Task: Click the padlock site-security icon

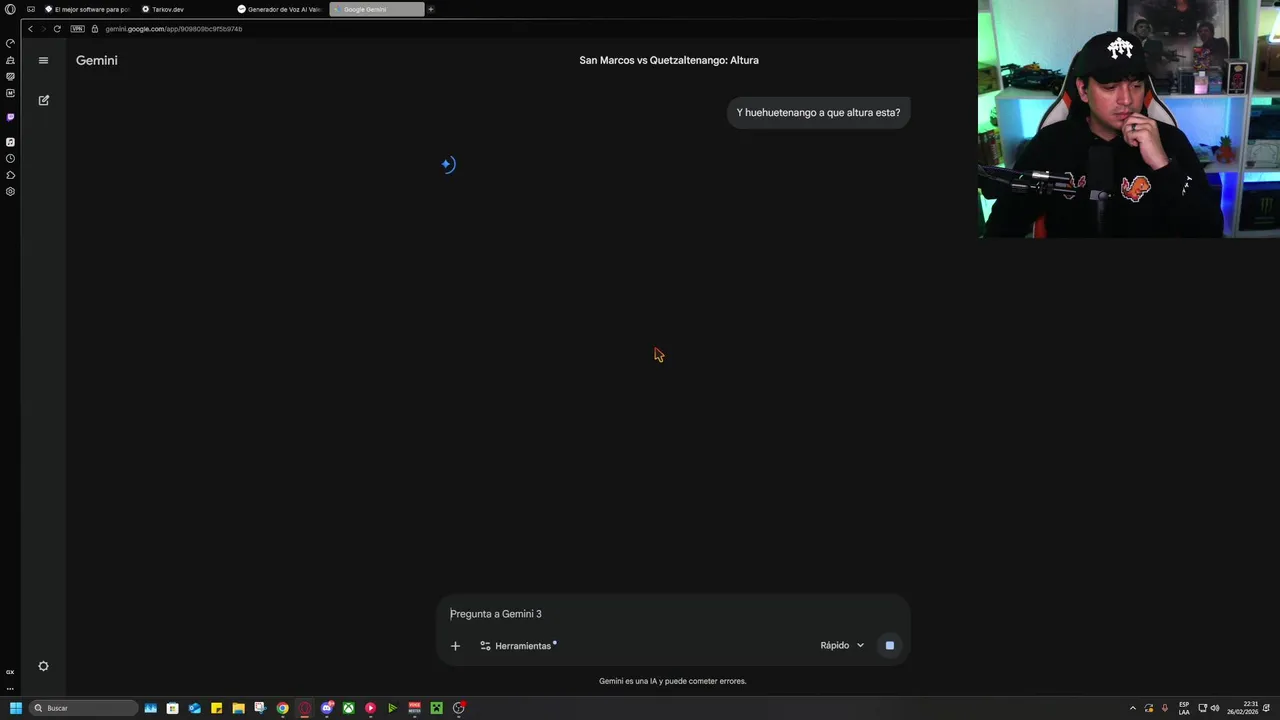Action: 95,29
